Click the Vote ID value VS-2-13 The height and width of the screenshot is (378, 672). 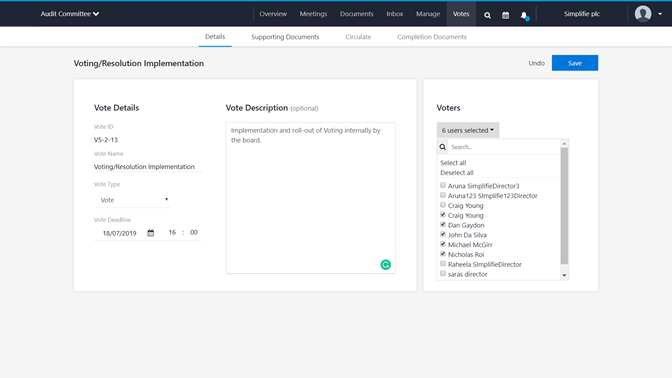(x=106, y=140)
